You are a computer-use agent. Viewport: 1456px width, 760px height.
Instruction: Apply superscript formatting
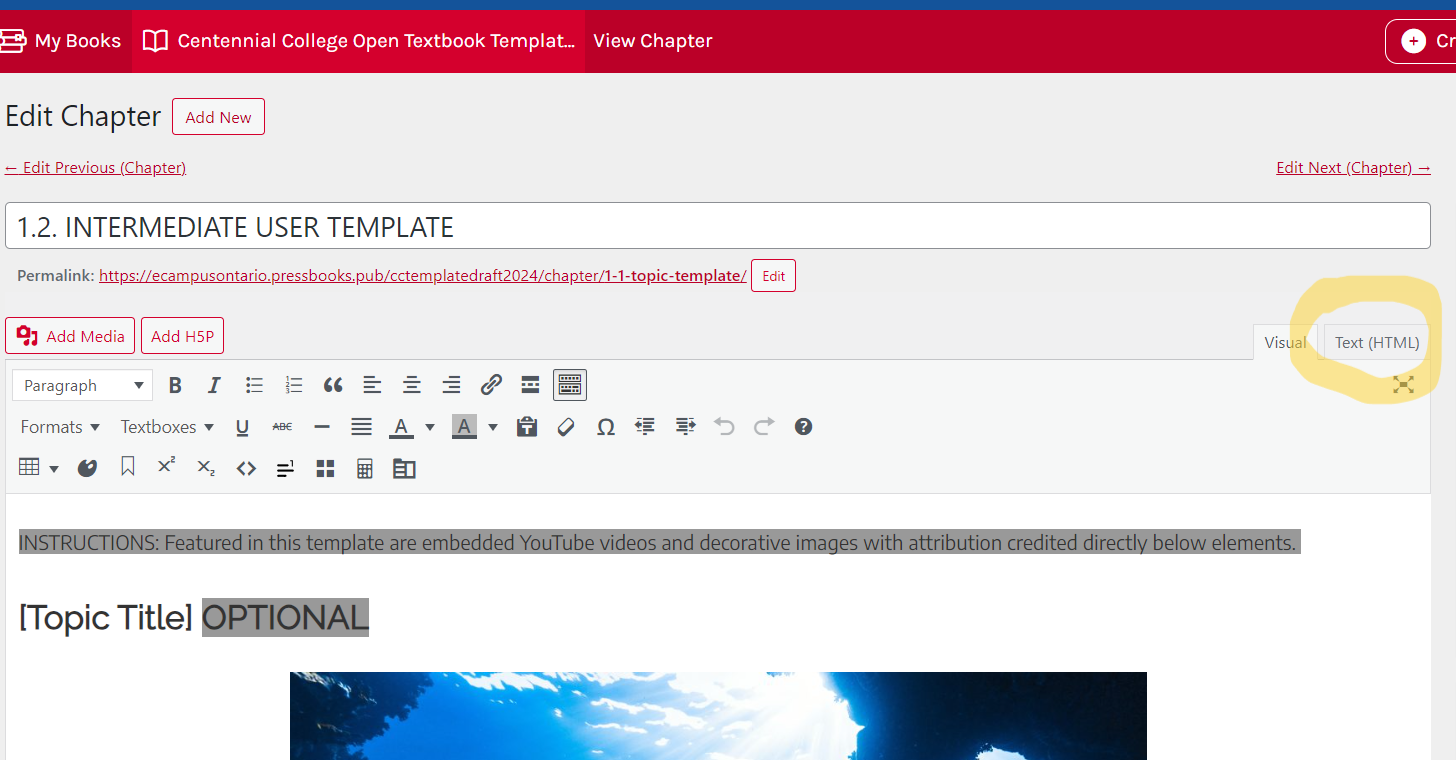click(x=167, y=467)
